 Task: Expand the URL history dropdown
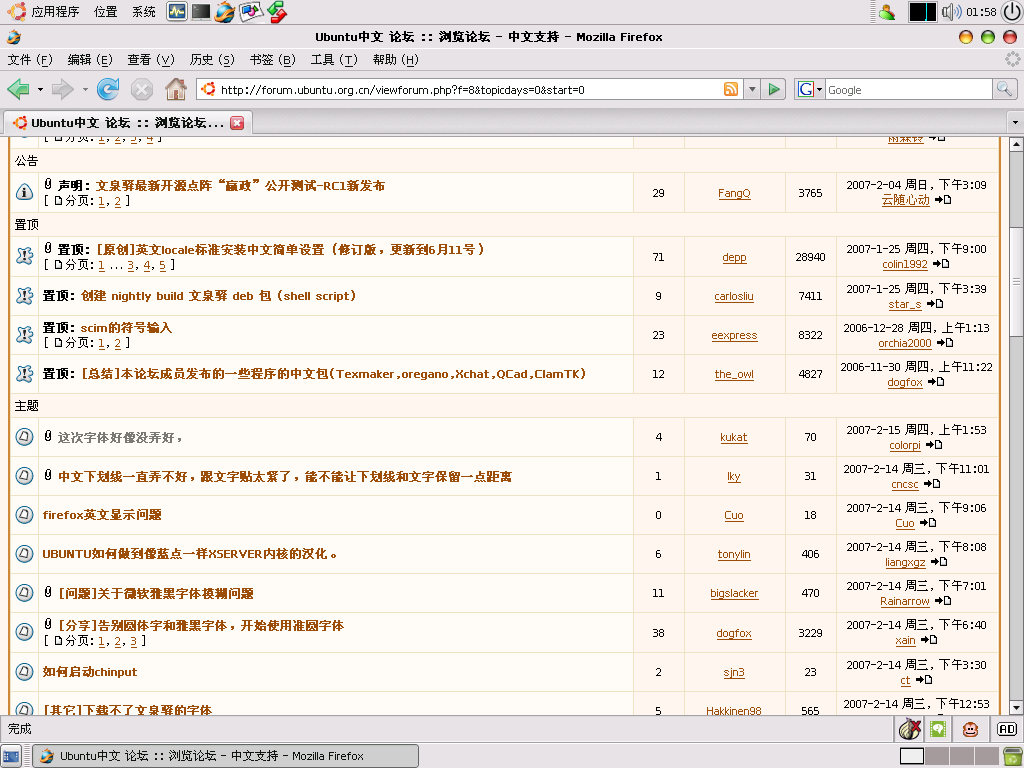point(752,89)
